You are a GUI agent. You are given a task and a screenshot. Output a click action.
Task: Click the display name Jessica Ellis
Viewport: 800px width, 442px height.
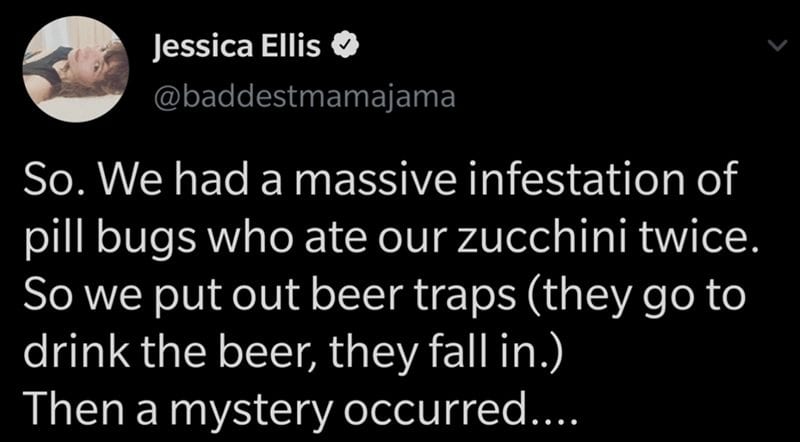click(237, 47)
